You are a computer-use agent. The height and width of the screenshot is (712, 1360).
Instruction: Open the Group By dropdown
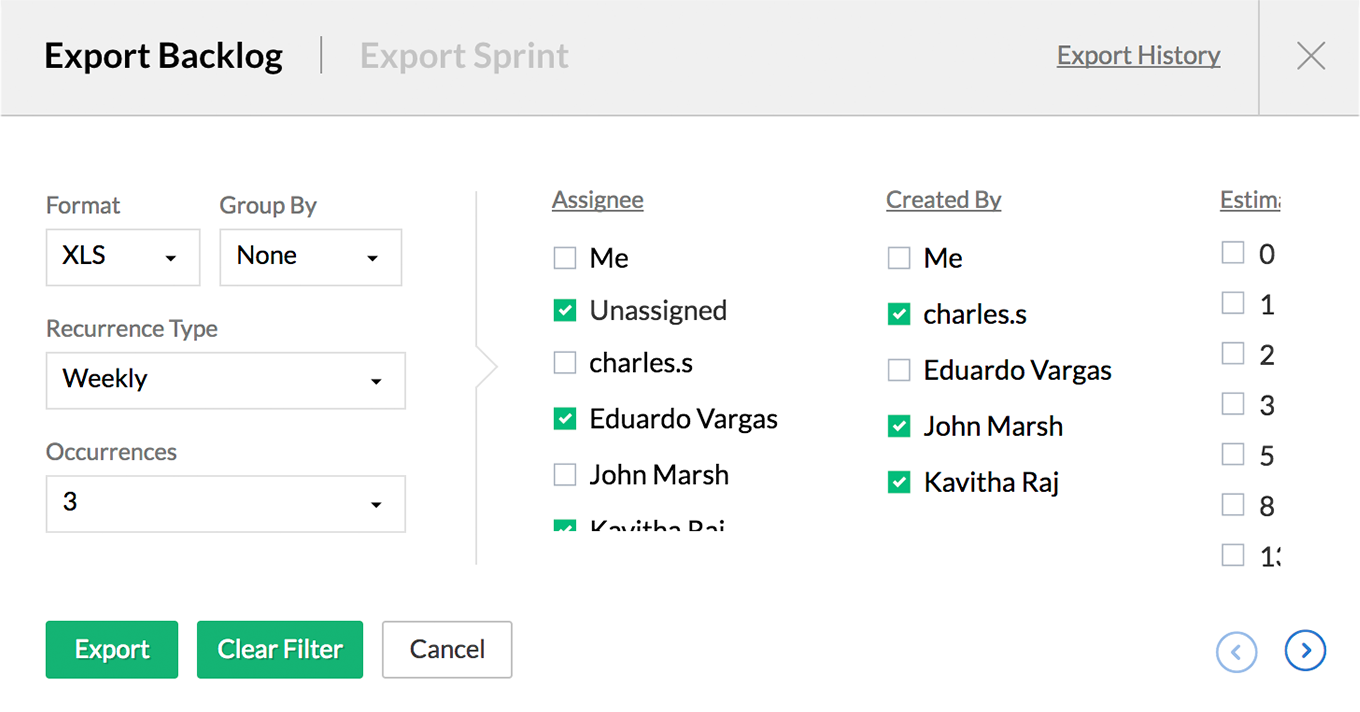(x=310, y=257)
